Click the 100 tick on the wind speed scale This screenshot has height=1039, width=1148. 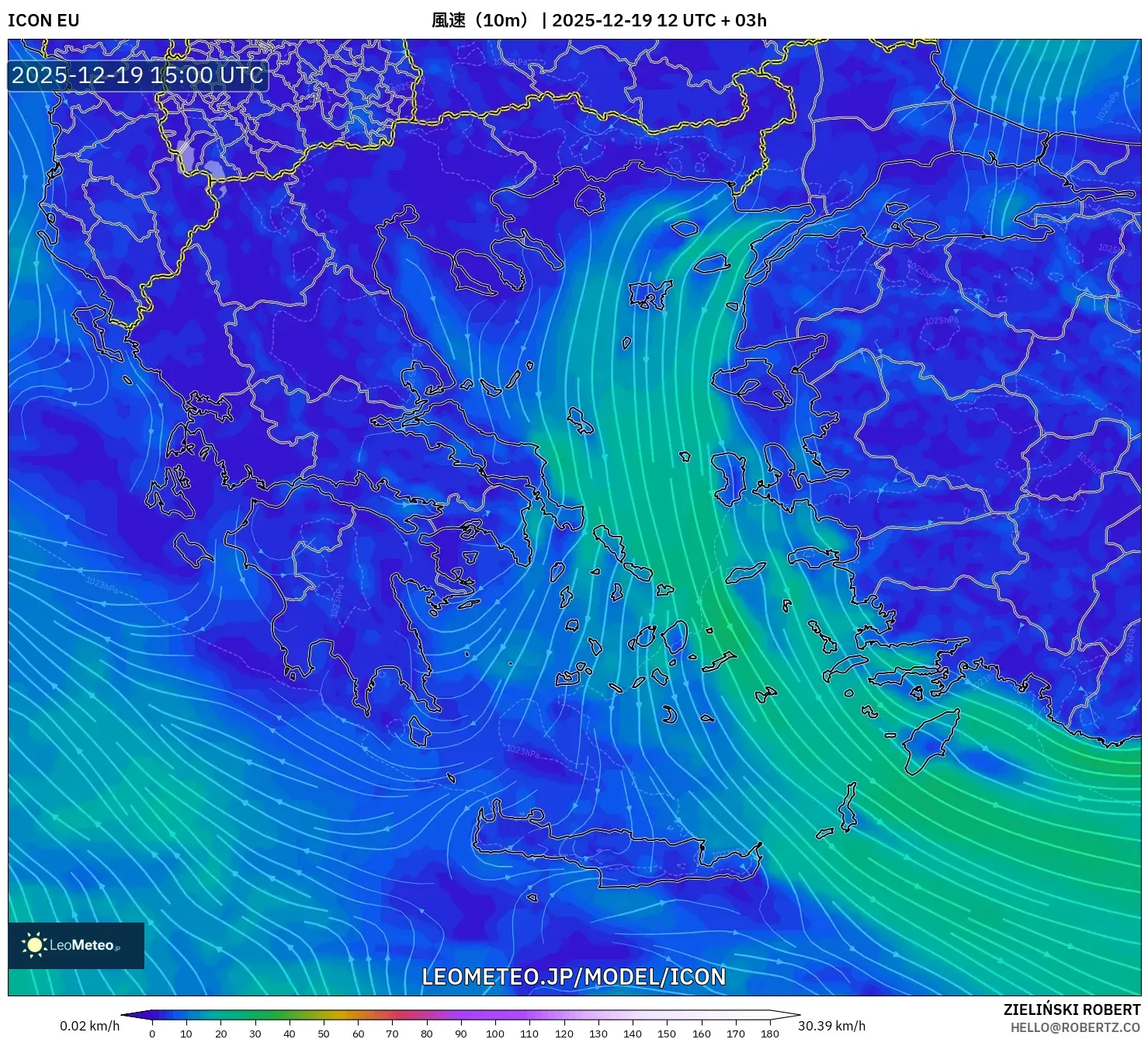tap(495, 1033)
